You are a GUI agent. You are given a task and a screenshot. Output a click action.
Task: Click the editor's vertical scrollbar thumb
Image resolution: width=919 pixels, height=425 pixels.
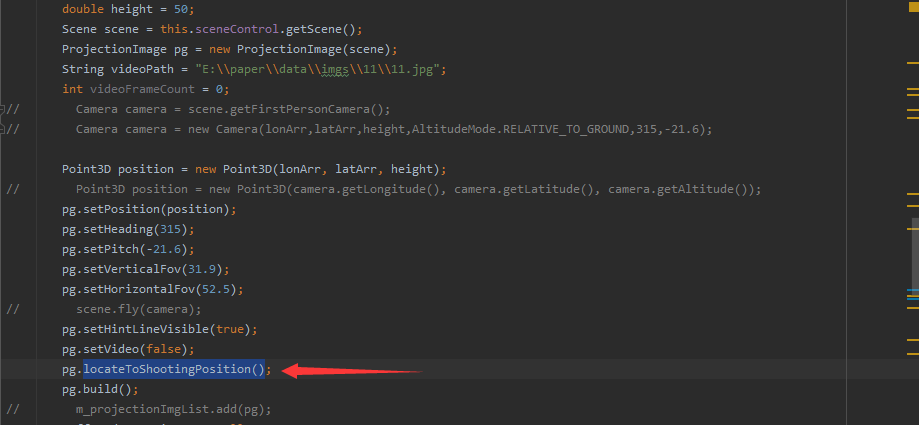(x=915, y=256)
